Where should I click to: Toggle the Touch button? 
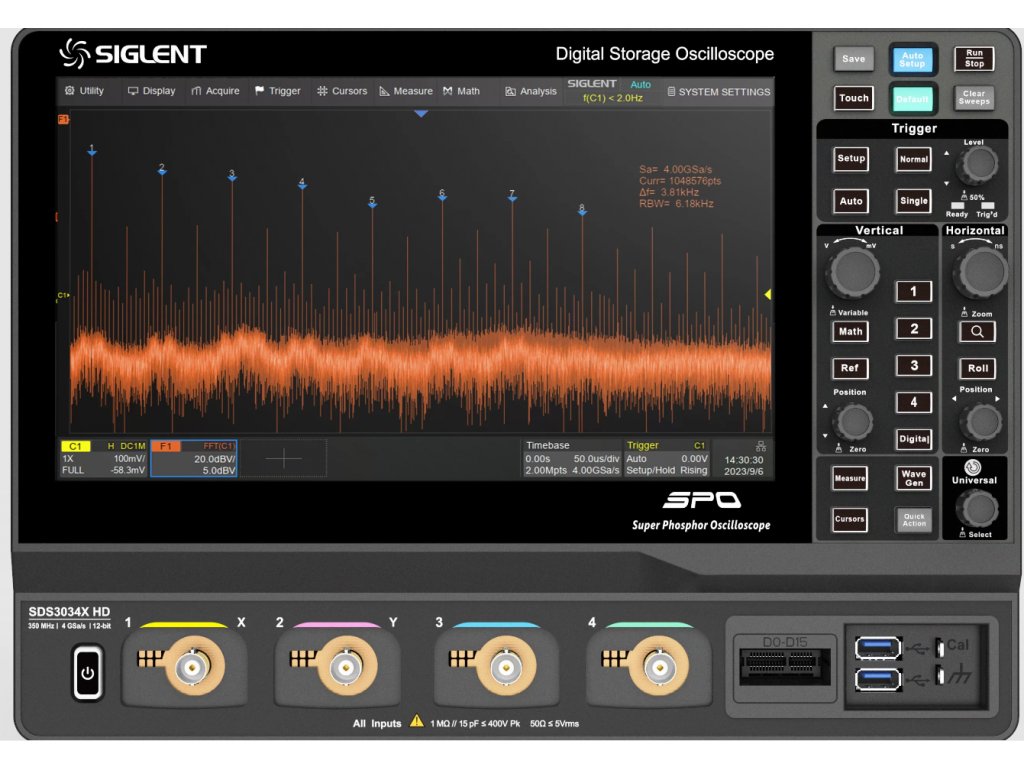(854, 98)
